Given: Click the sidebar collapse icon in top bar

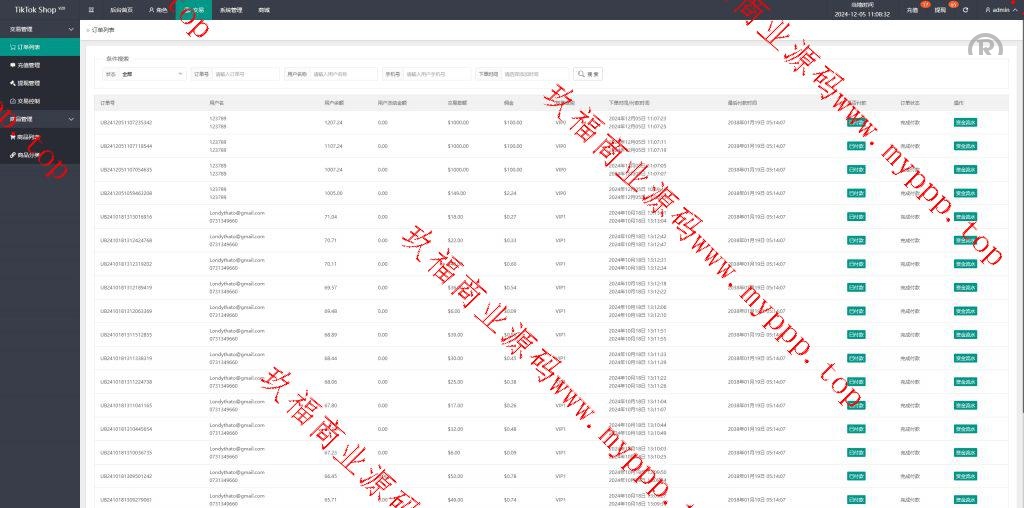Looking at the screenshot, I should click(91, 9).
